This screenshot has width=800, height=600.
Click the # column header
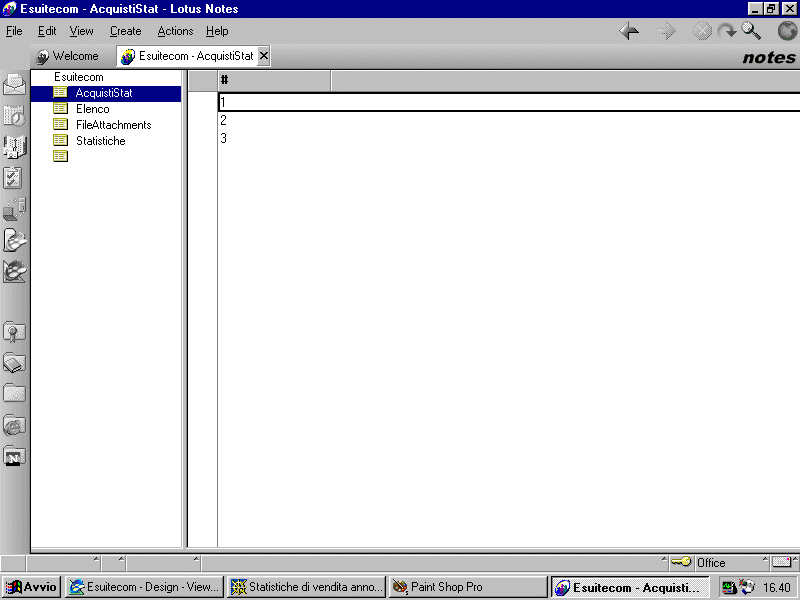(x=274, y=80)
